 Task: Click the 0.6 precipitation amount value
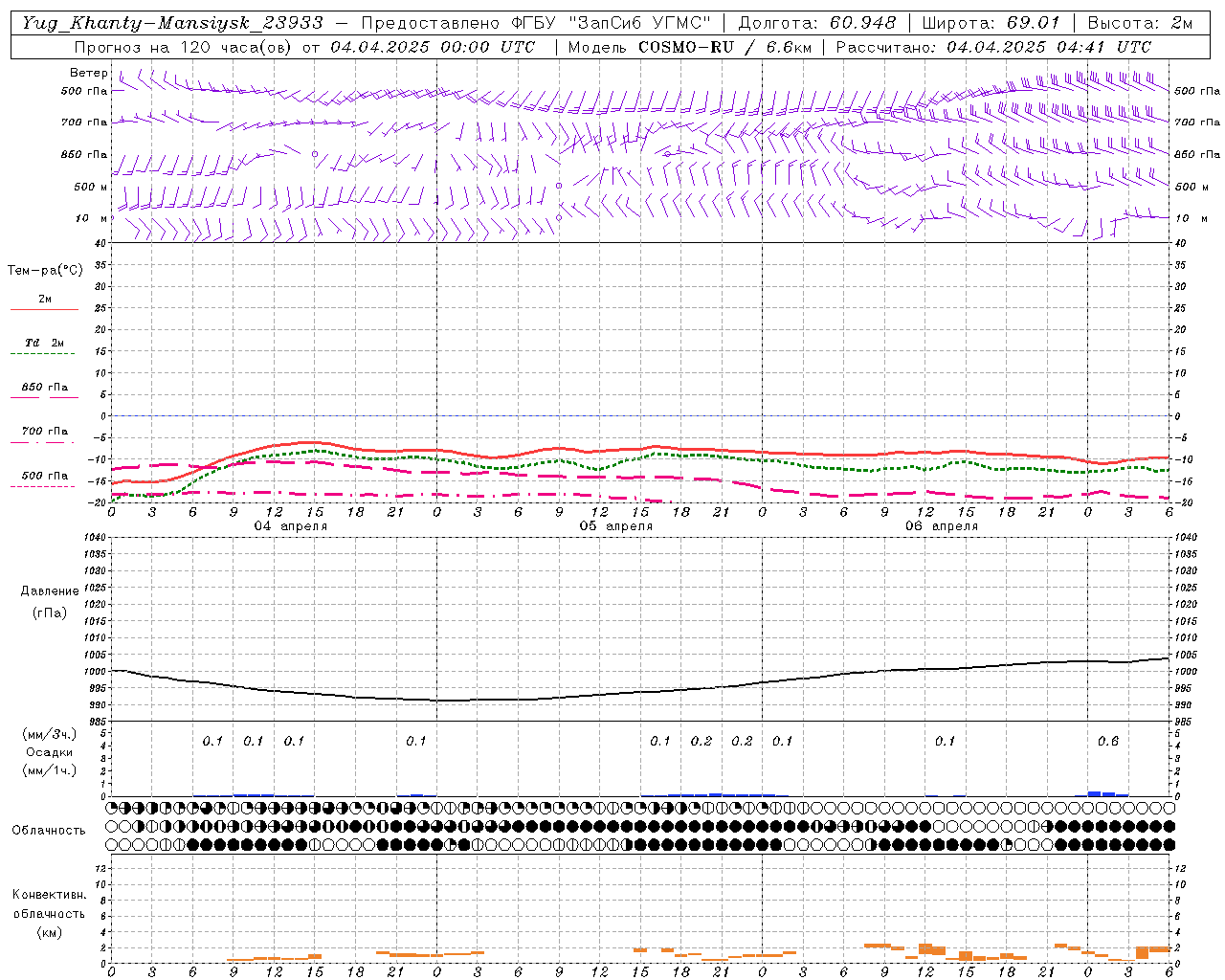coord(1108,742)
